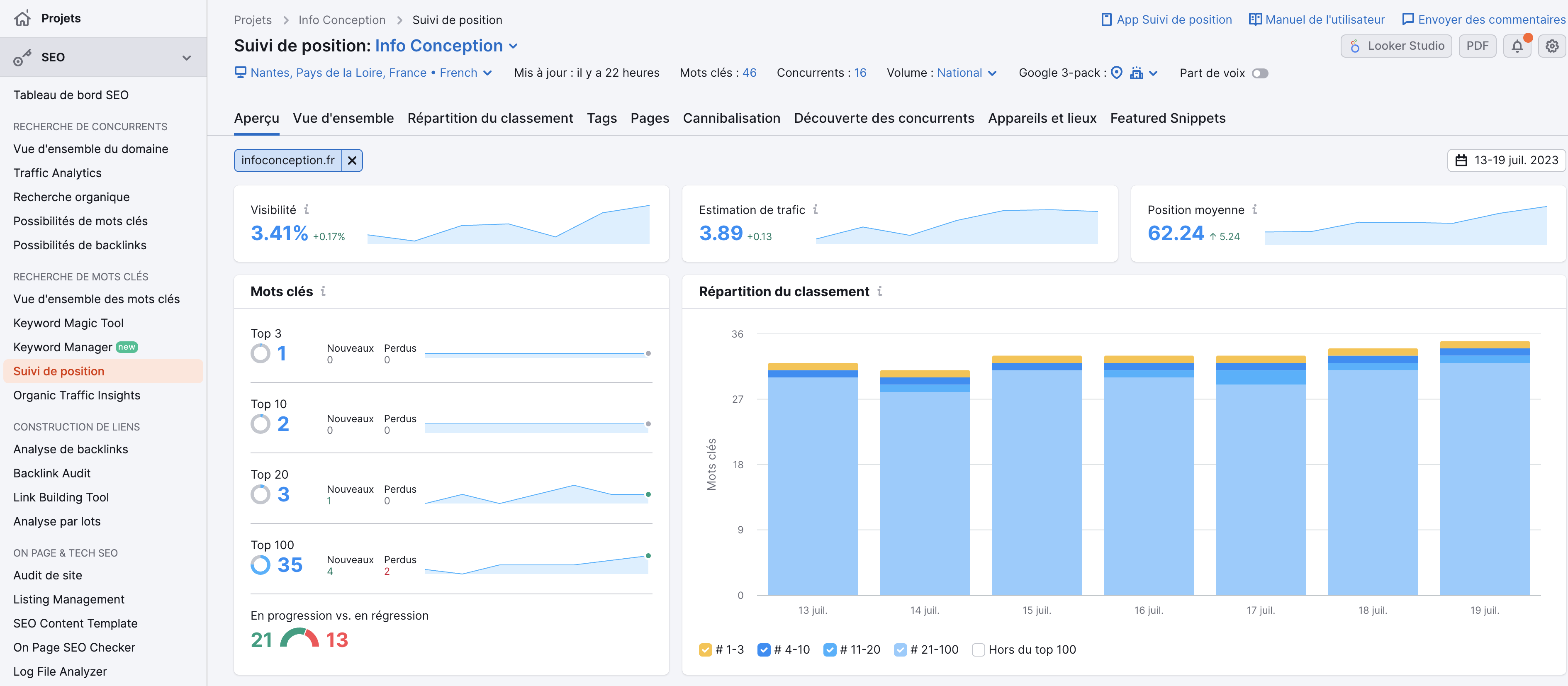The width and height of the screenshot is (1568, 686).
Task: Open Info Conception breadcrumb link
Action: click(x=341, y=20)
